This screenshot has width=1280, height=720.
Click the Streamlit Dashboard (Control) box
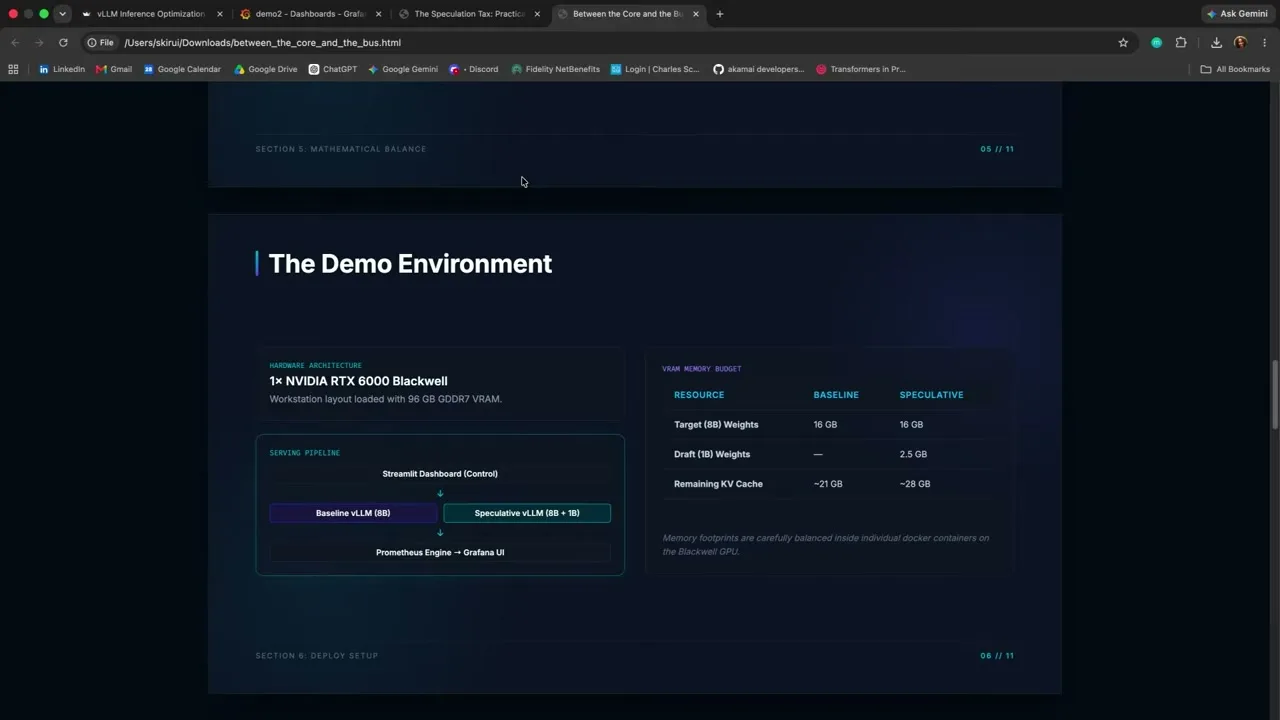(x=440, y=474)
